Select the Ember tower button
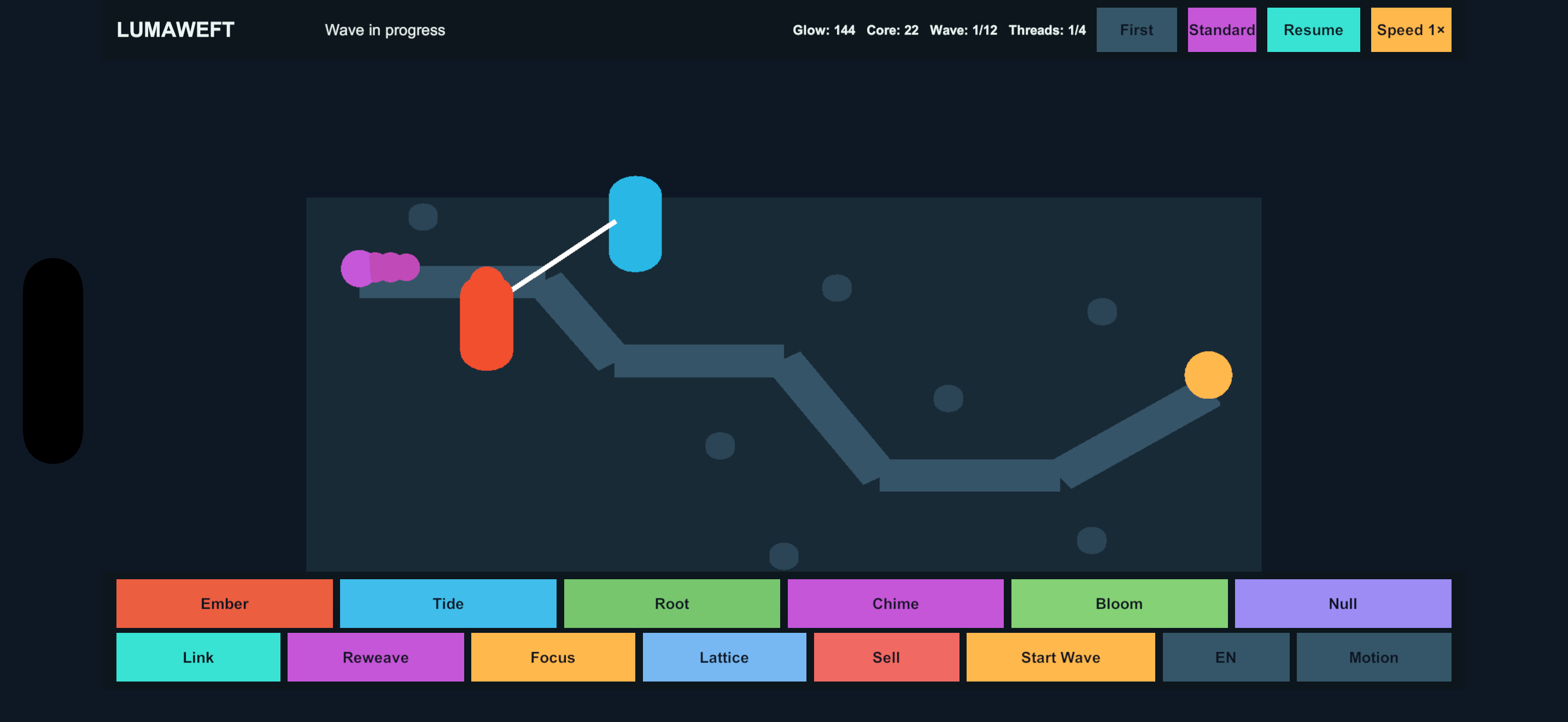This screenshot has width=1568, height=722. click(224, 603)
